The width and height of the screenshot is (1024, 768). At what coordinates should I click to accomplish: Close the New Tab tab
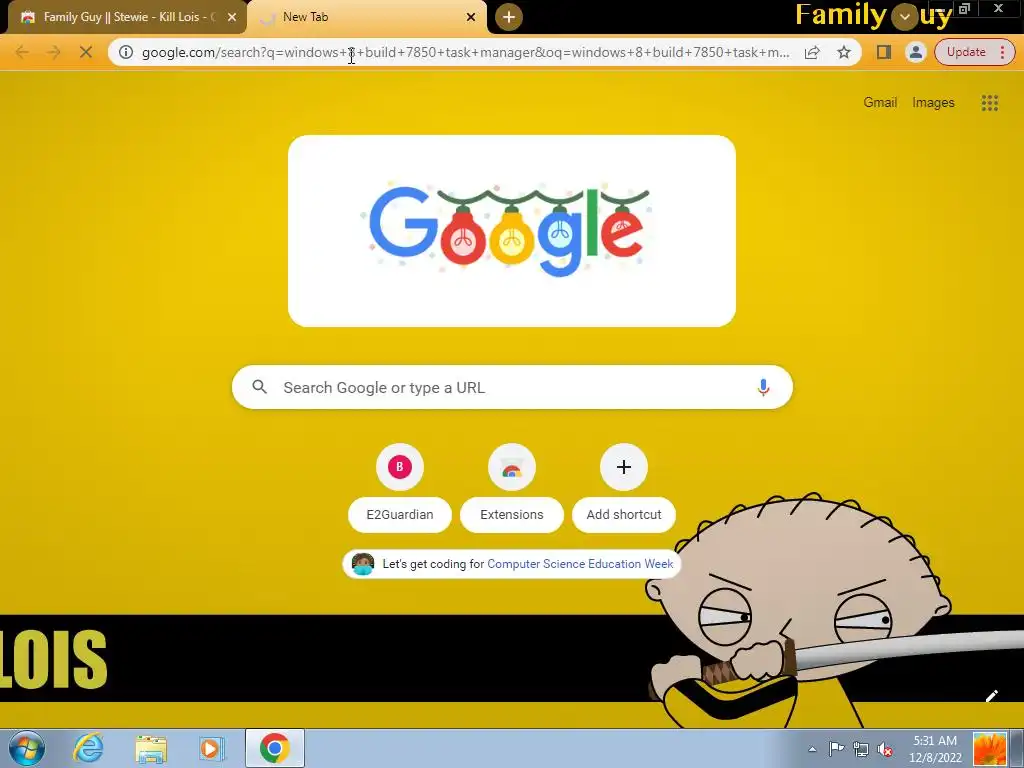[x=471, y=17]
